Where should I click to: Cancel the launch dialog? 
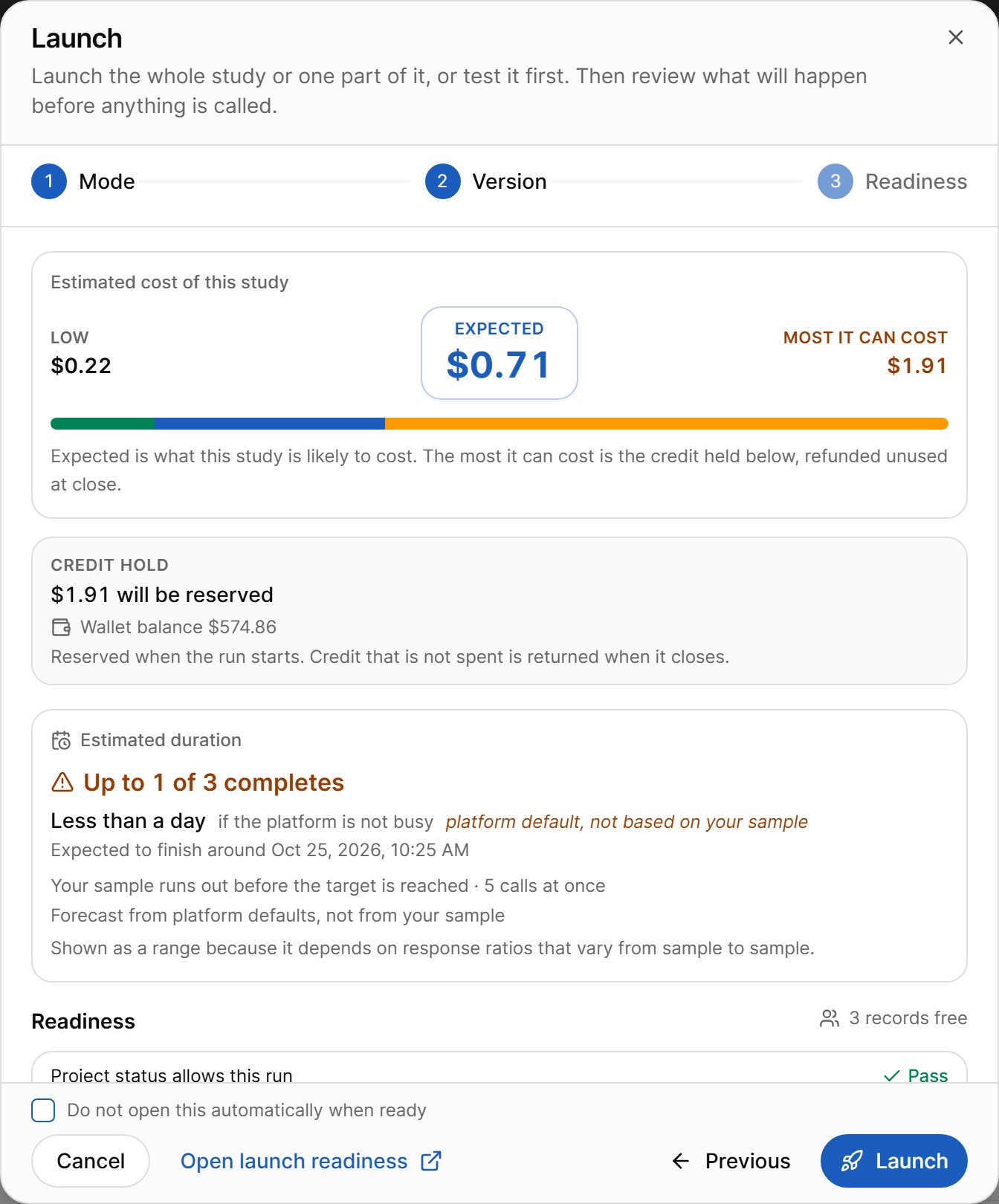91,1161
